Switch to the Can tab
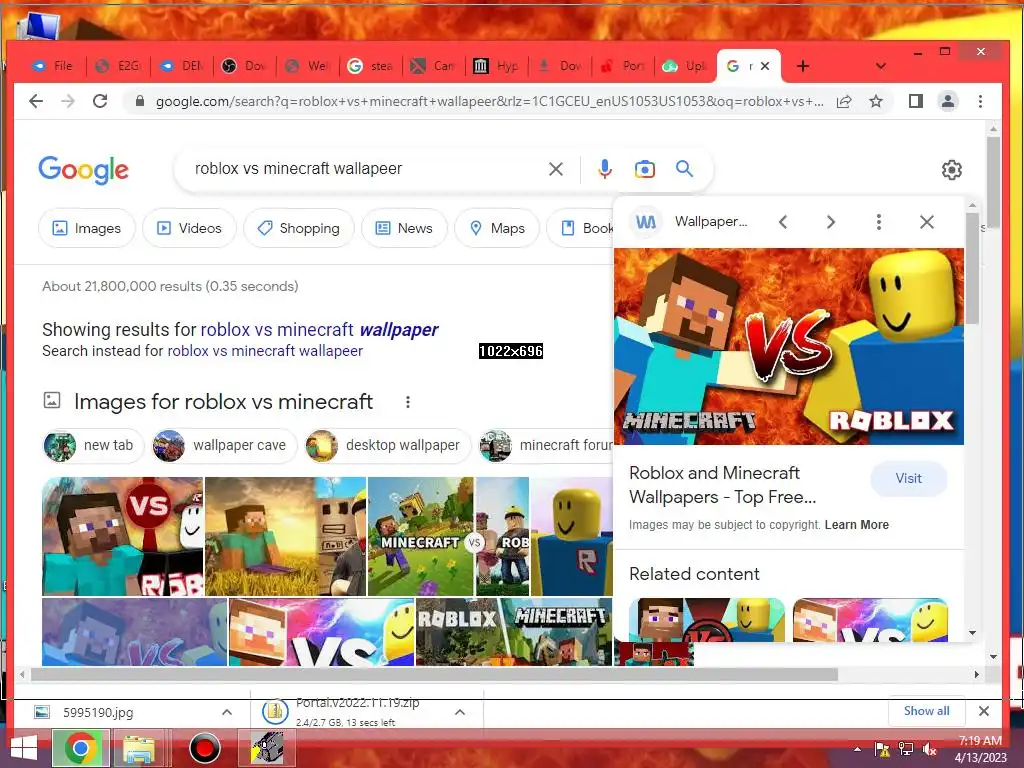 pos(434,66)
